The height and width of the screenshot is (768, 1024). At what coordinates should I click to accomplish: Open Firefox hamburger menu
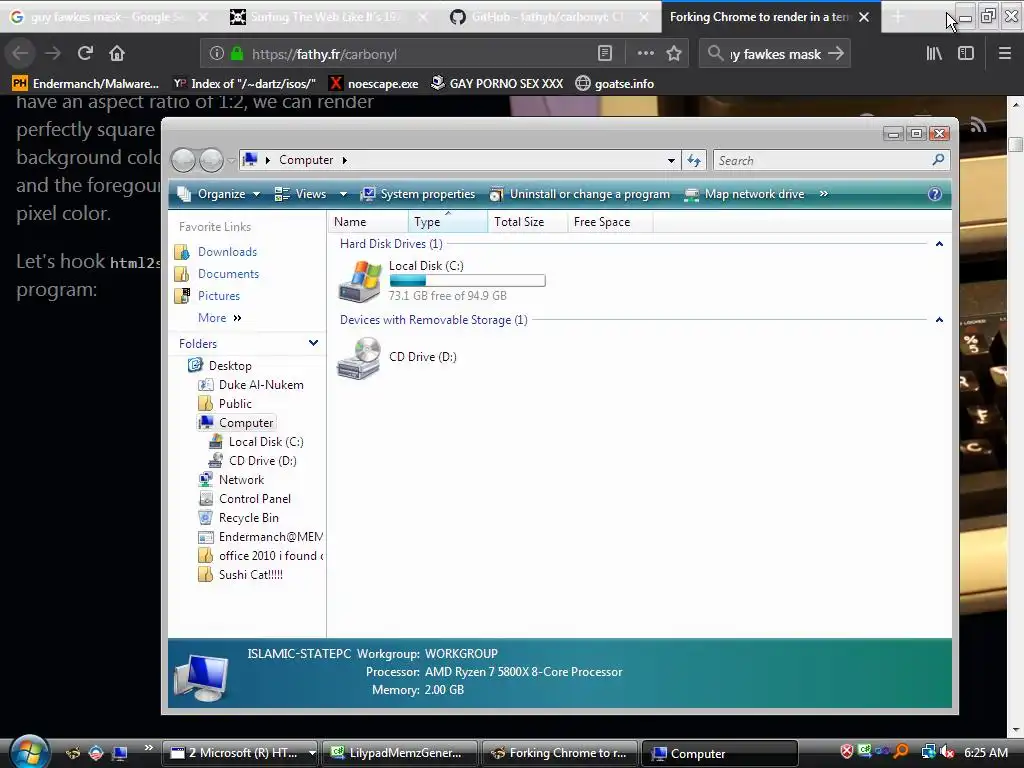[1004, 54]
